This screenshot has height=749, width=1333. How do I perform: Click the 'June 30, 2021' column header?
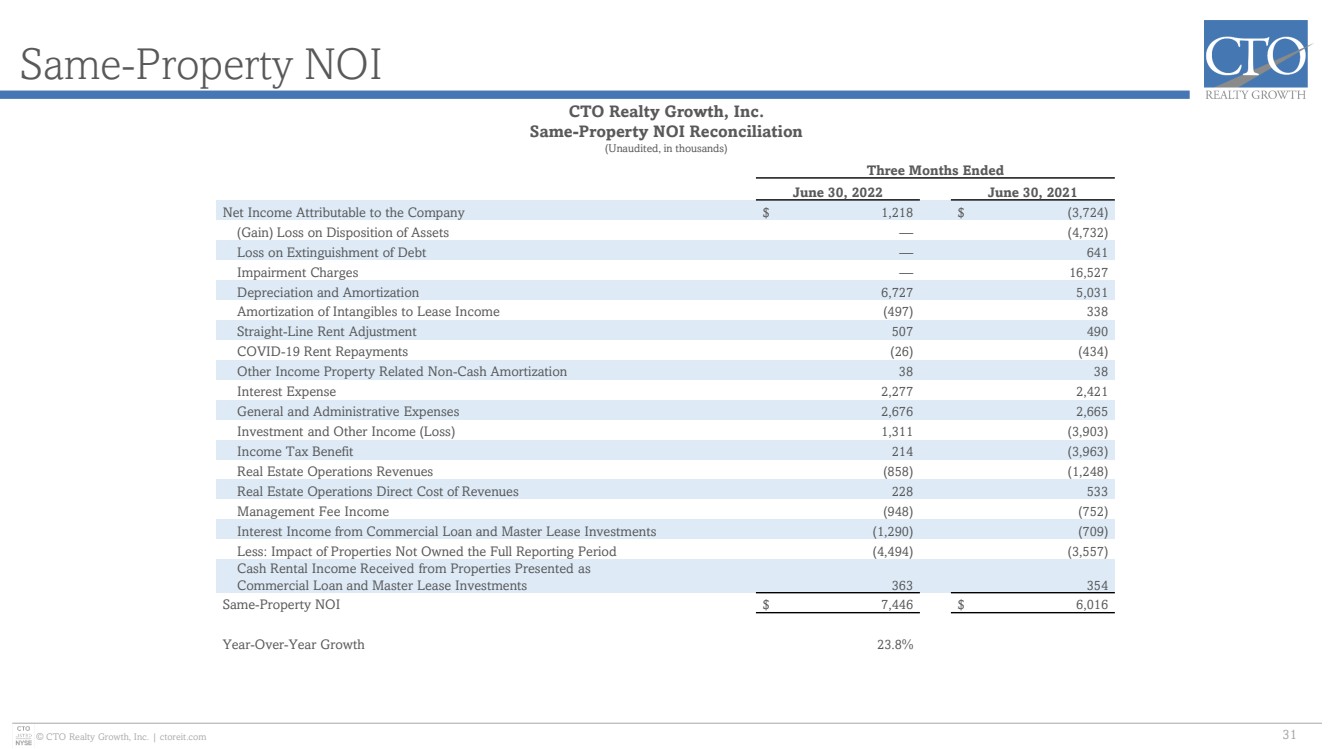[1032, 192]
